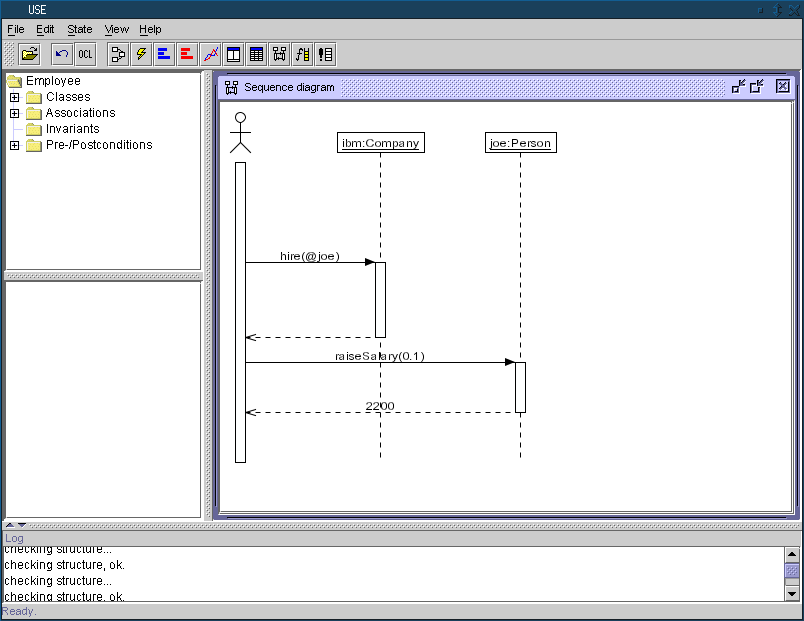
Task: Click the ibm:Company lifeline box
Action: coord(380,143)
